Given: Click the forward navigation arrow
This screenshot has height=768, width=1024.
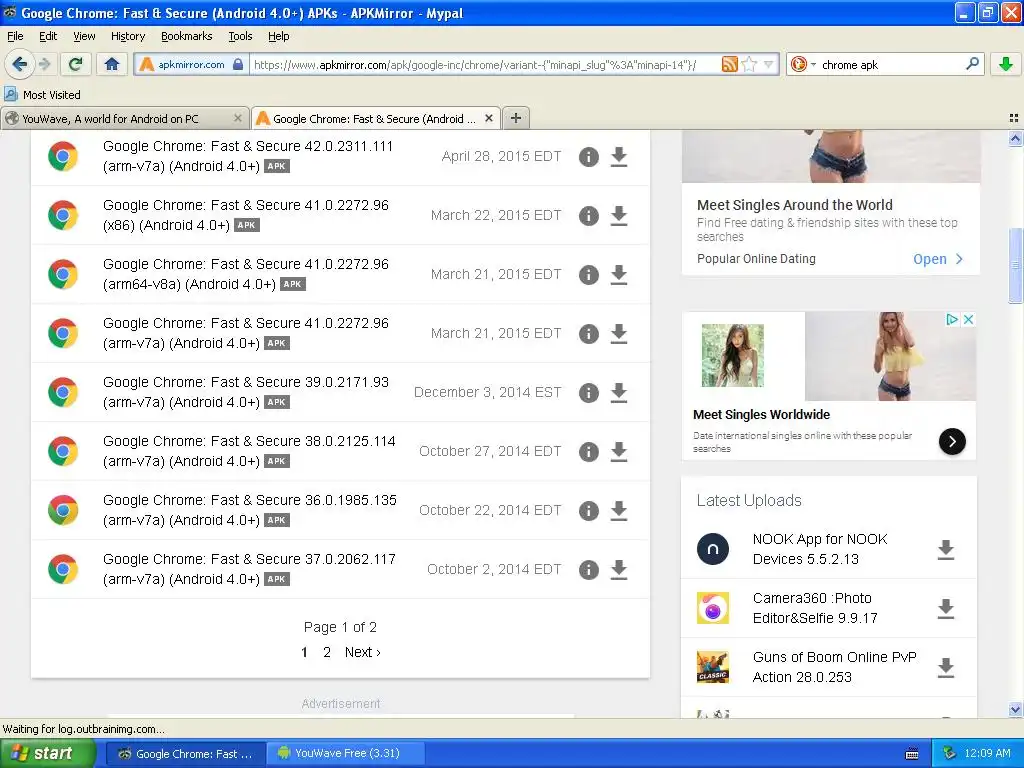Looking at the screenshot, I should [44, 64].
